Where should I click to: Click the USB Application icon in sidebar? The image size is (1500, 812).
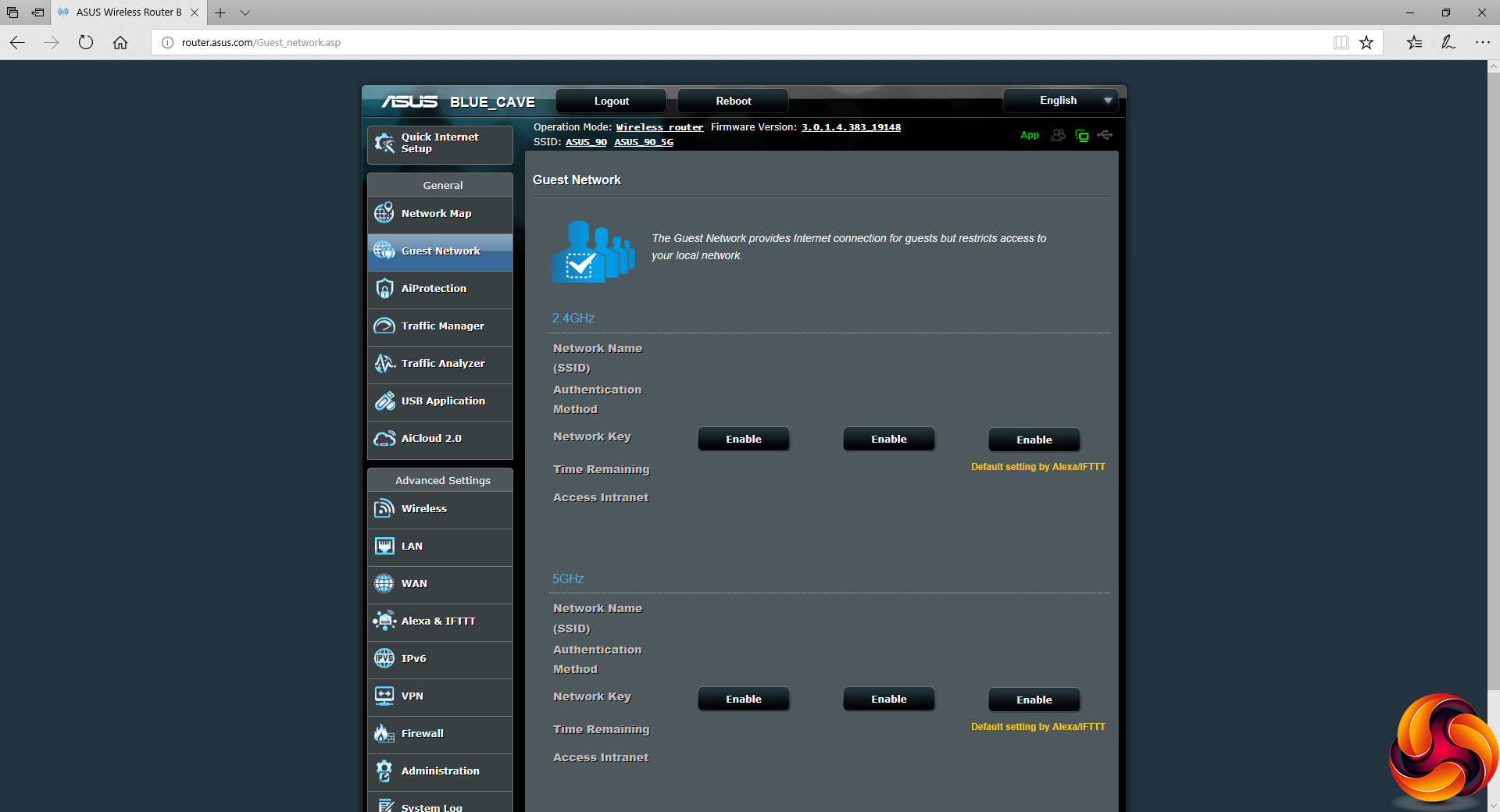384,401
